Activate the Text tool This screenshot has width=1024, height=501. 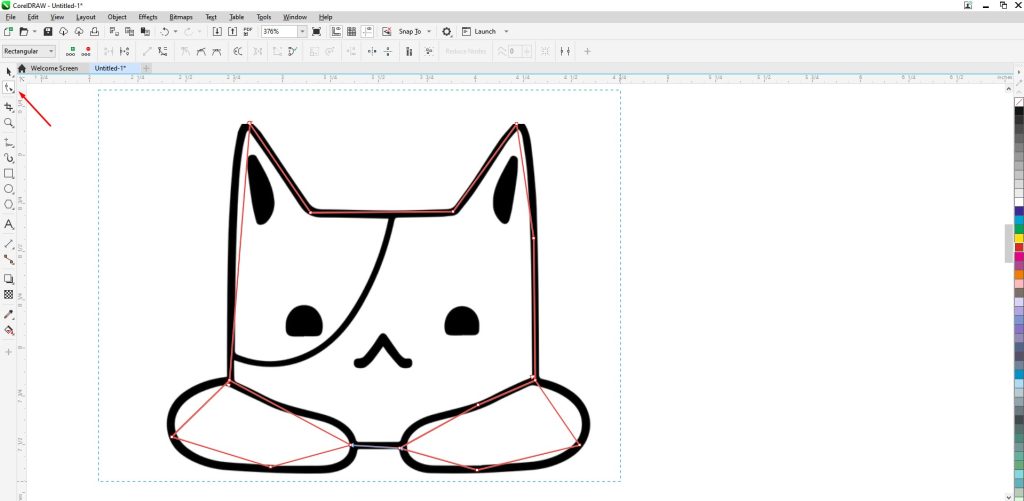(8, 224)
